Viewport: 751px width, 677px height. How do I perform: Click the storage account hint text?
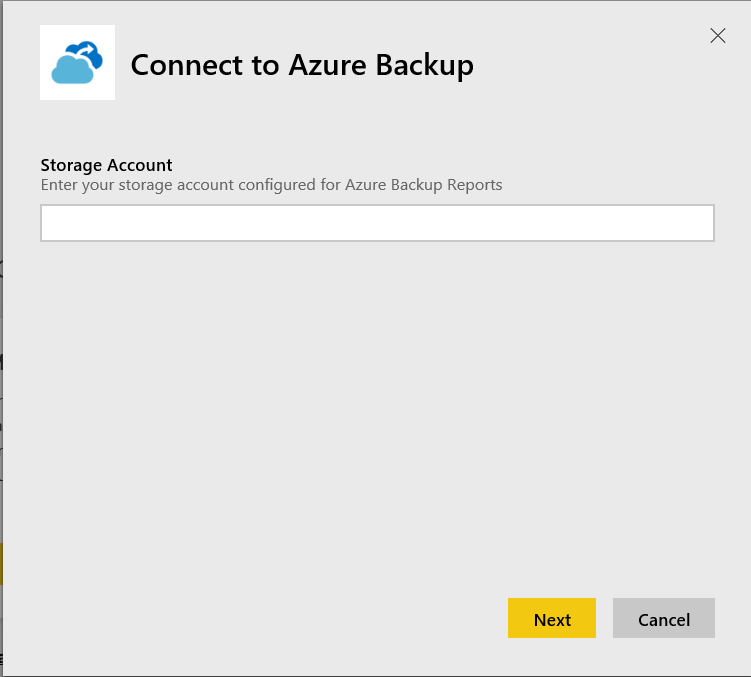(271, 185)
